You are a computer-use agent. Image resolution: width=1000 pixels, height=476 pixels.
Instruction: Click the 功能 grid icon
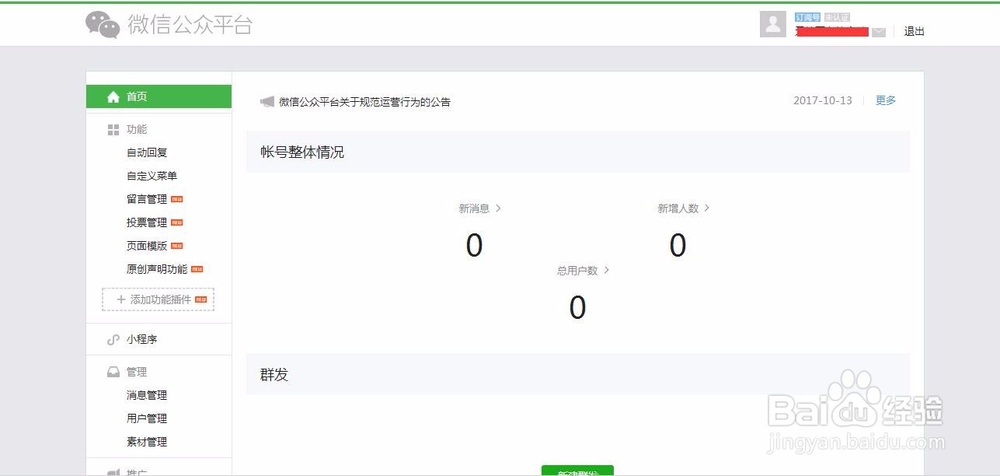pos(114,130)
